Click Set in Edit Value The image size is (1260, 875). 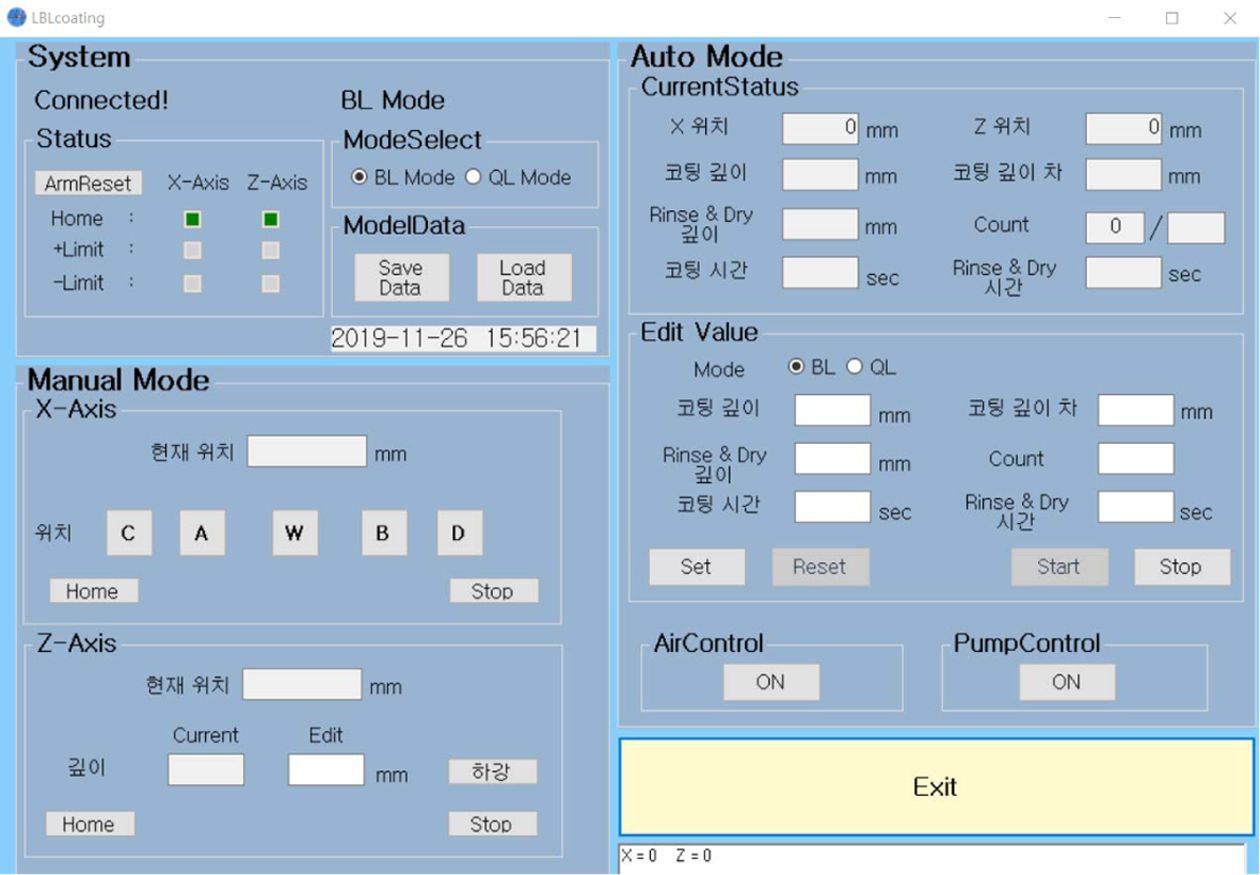point(696,567)
